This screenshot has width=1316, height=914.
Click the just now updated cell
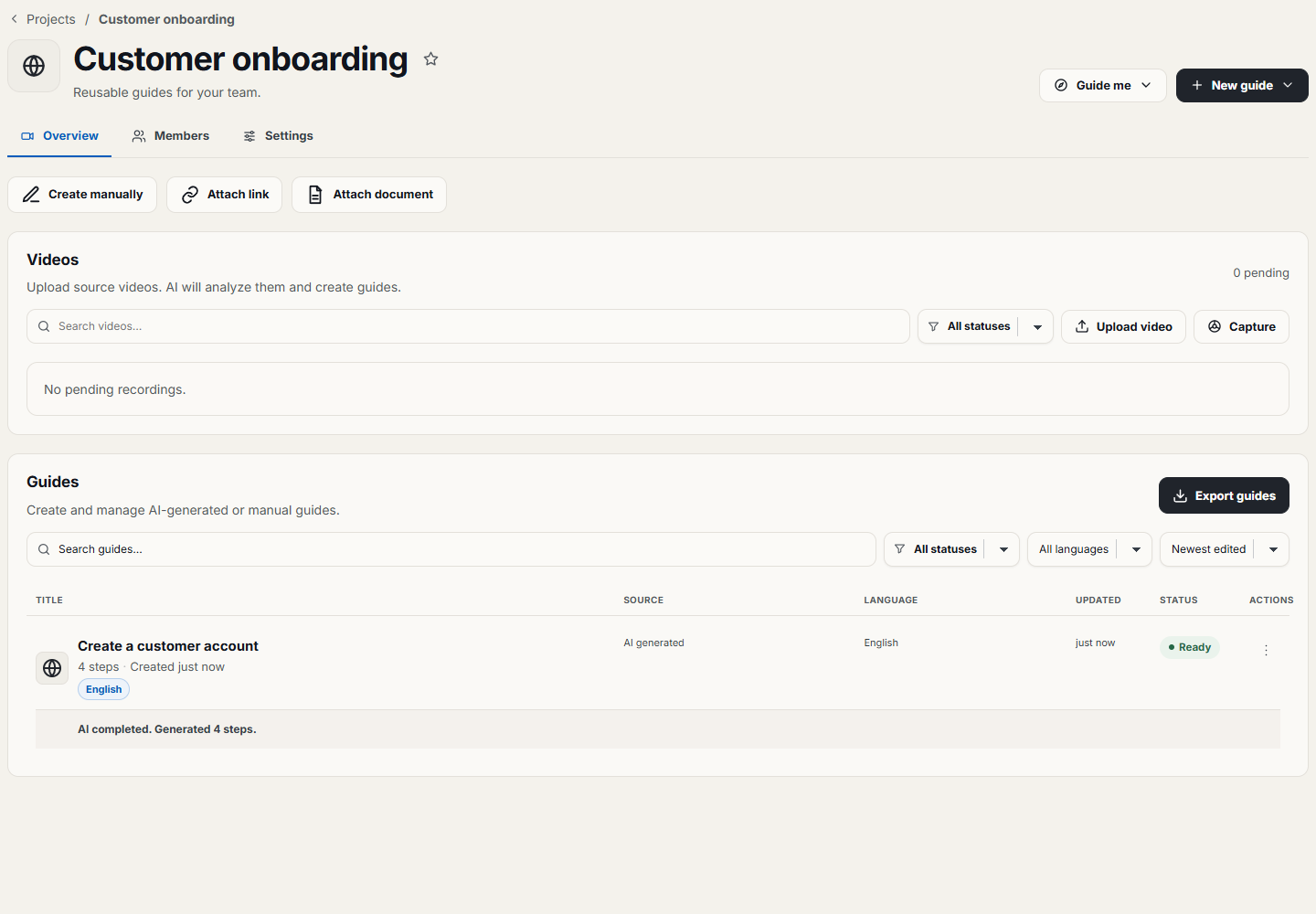(1095, 643)
